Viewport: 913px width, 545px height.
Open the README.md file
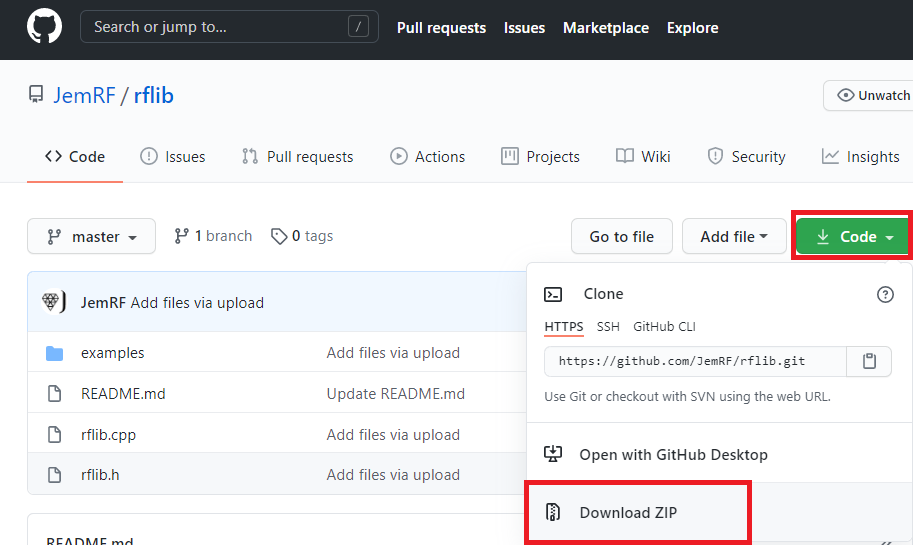click(x=123, y=394)
